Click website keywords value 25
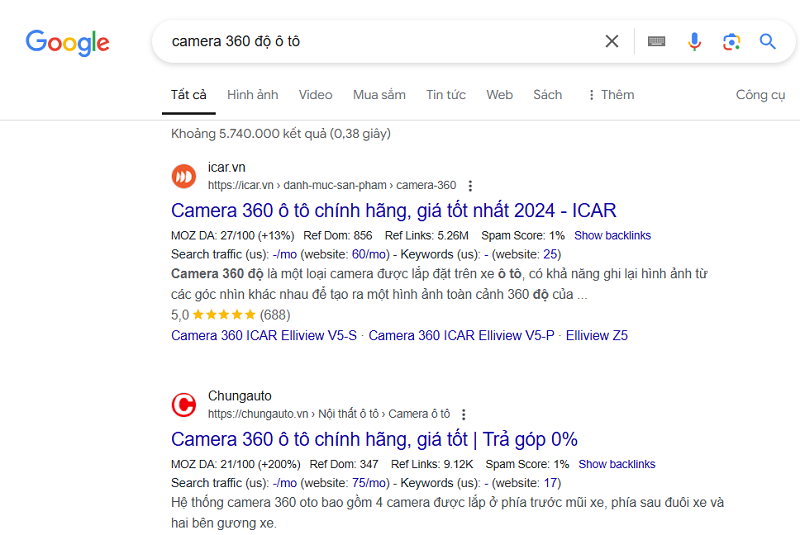Viewport: 800px width, 535px height. 550,254
